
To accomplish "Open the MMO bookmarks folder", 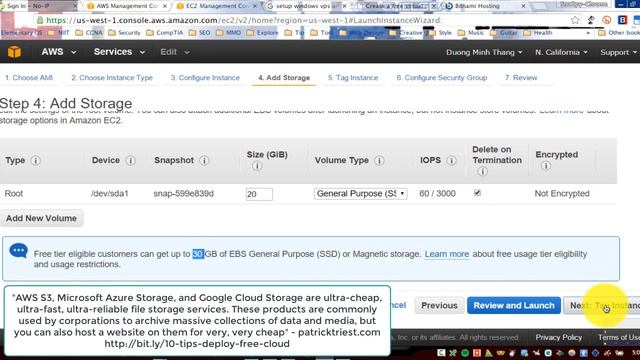I will (228, 33).
